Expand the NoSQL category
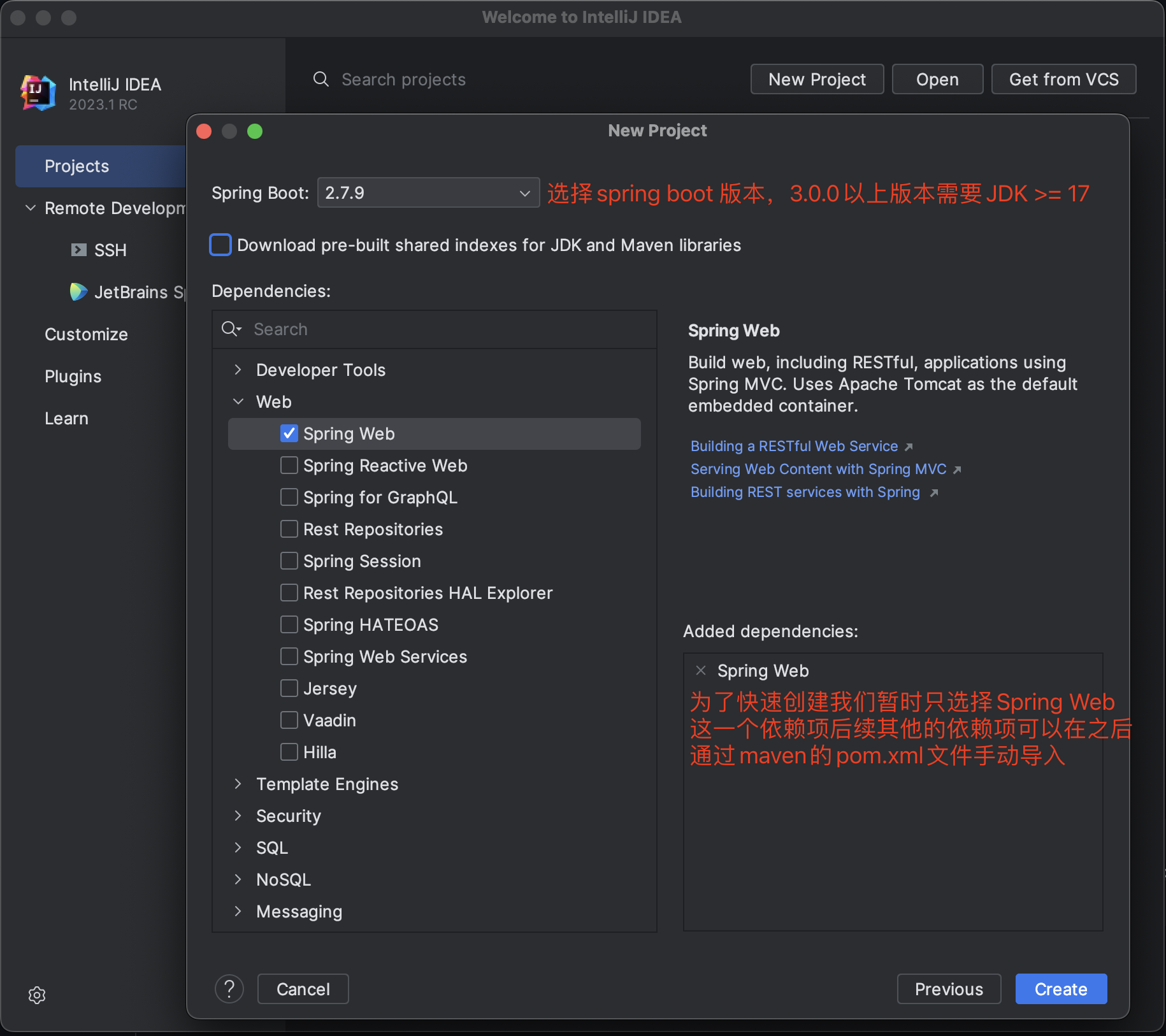 [238, 879]
